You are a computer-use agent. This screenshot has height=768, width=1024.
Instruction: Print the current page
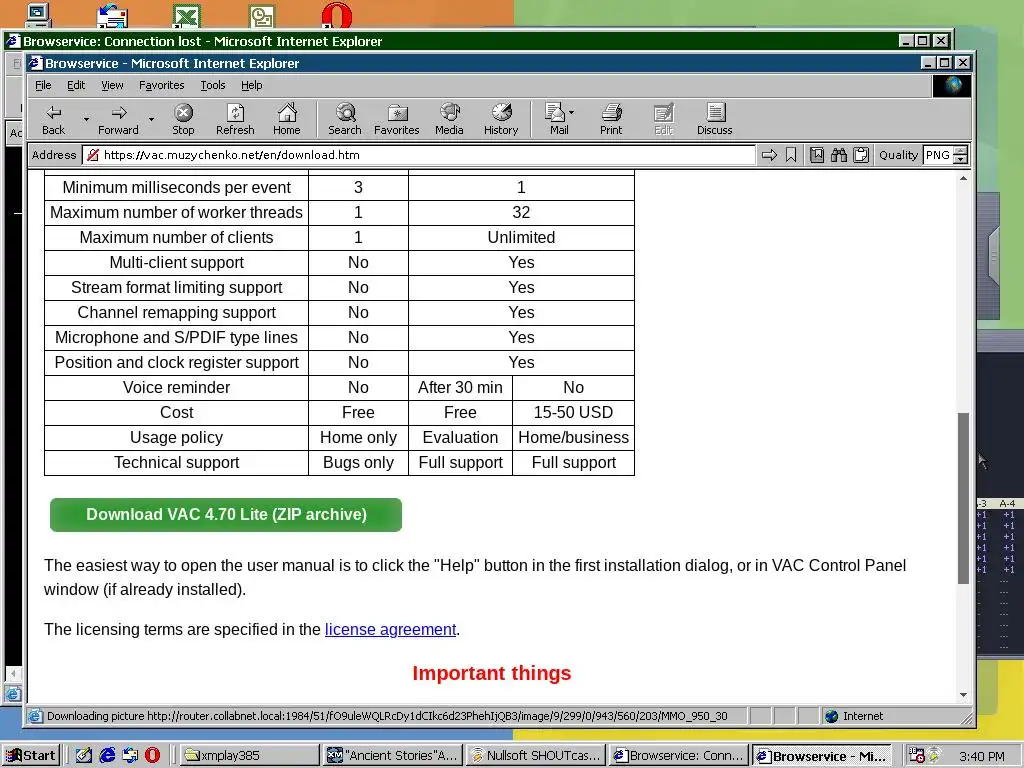(x=611, y=120)
